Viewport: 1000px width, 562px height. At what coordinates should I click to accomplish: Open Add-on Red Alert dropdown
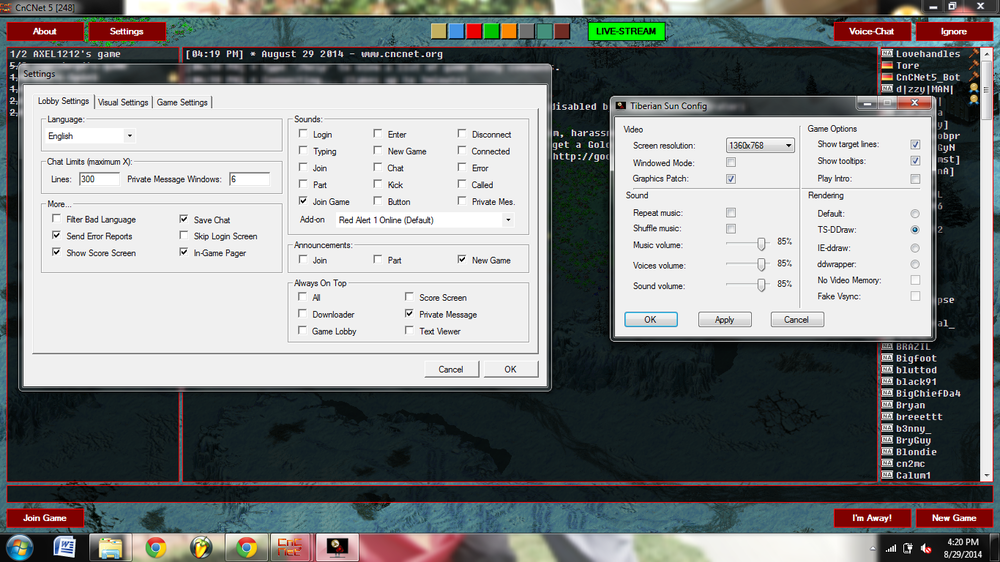[425, 220]
